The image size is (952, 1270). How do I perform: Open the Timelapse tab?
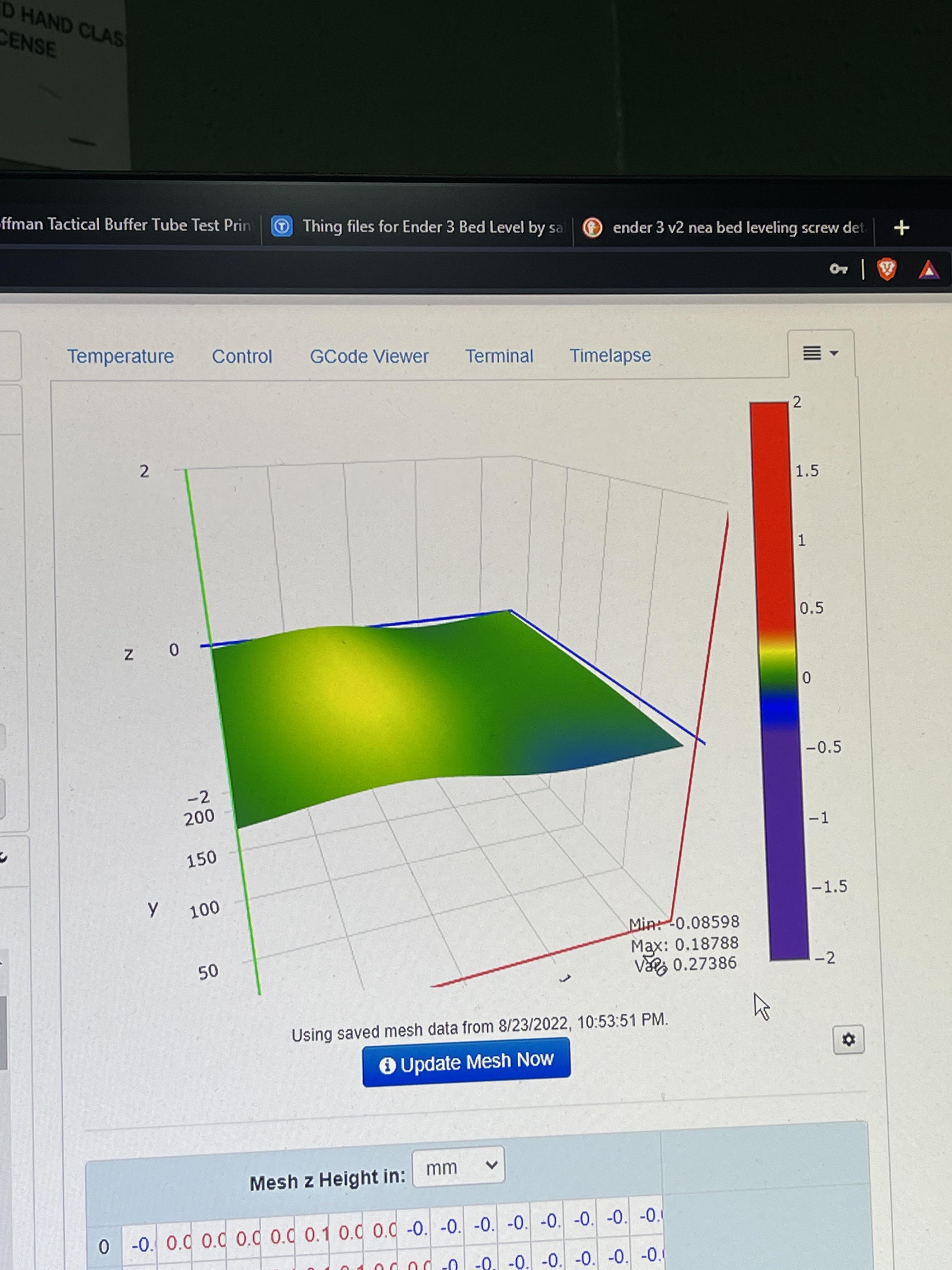point(609,355)
